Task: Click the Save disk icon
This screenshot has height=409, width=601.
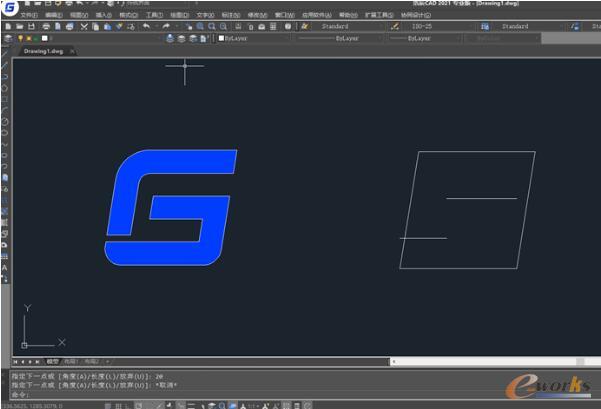Action: coord(31,26)
